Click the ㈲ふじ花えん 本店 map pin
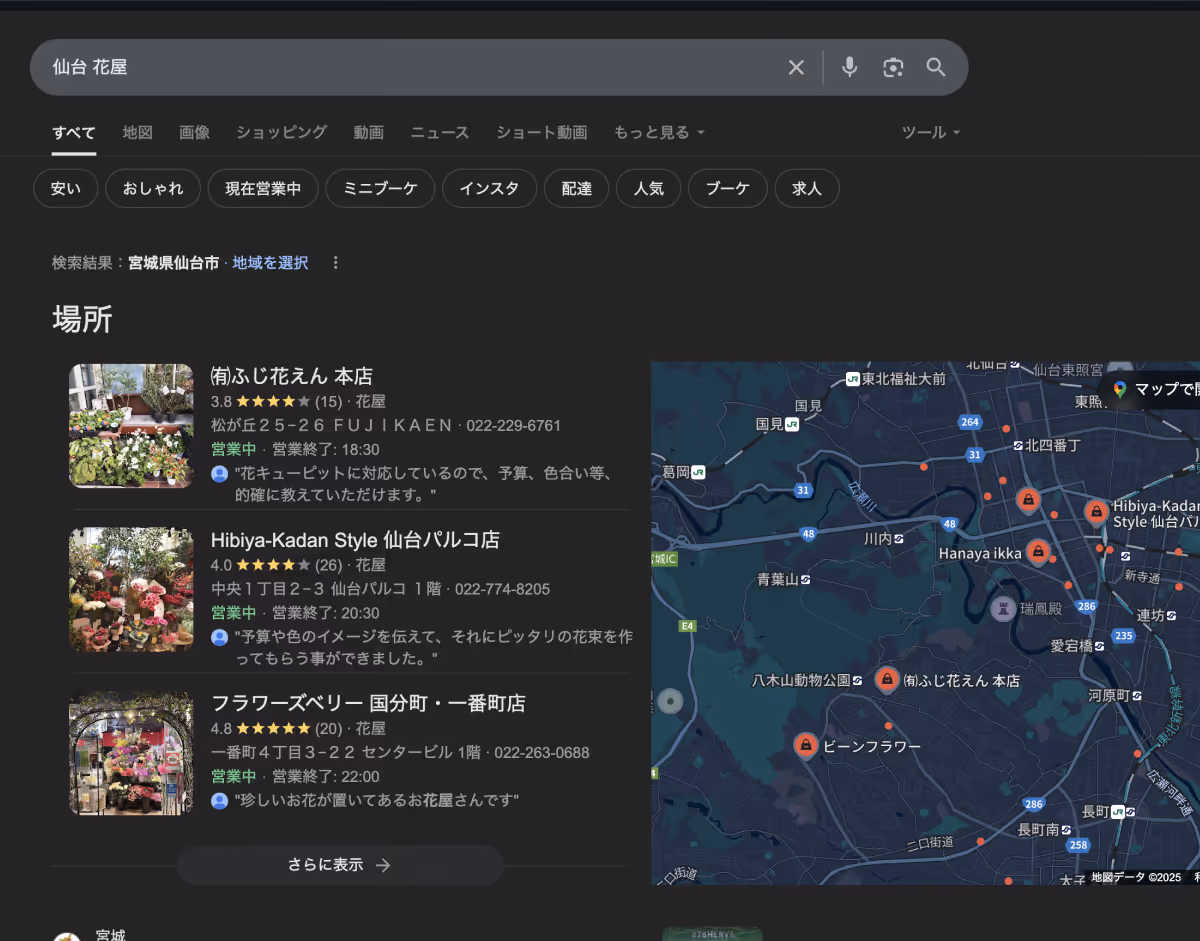 click(886, 680)
